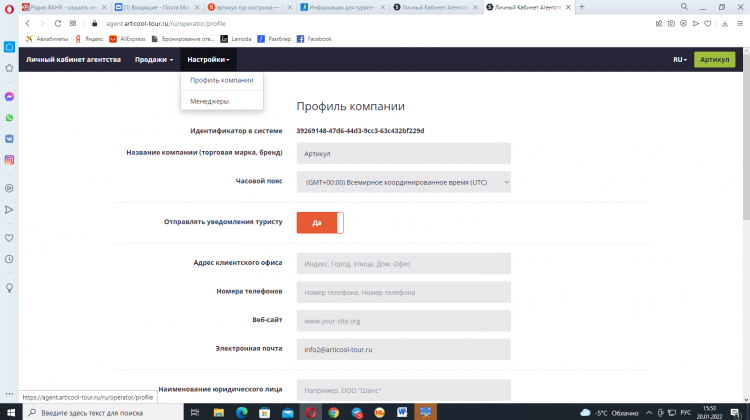Launch Microsoft Edge from taskbar
Viewport: 750px width, 420px height.
coord(242,412)
